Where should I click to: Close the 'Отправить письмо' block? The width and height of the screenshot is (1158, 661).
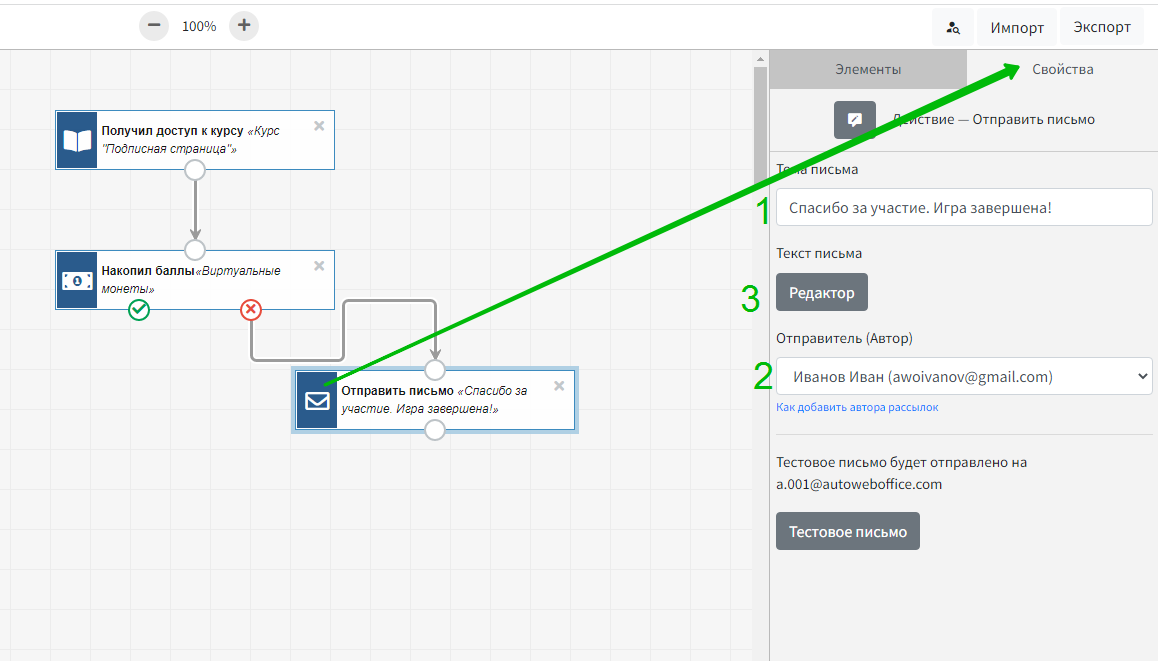pos(559,386)
